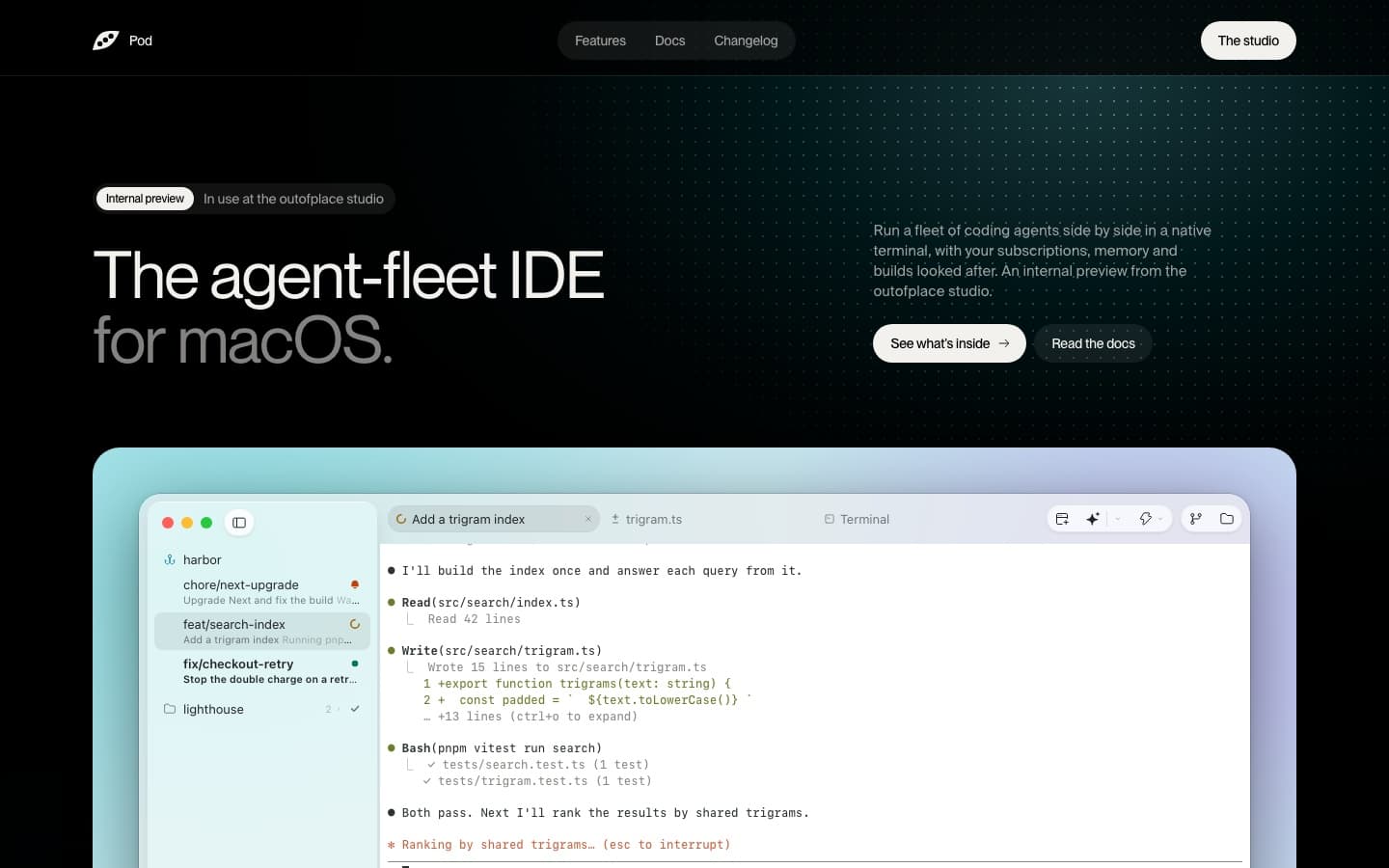The height and width of the screenshot is (868, 1389).
Task: Click the 'Bash(pnpm vitest run search)' line
Action: [x=502, y=748]
